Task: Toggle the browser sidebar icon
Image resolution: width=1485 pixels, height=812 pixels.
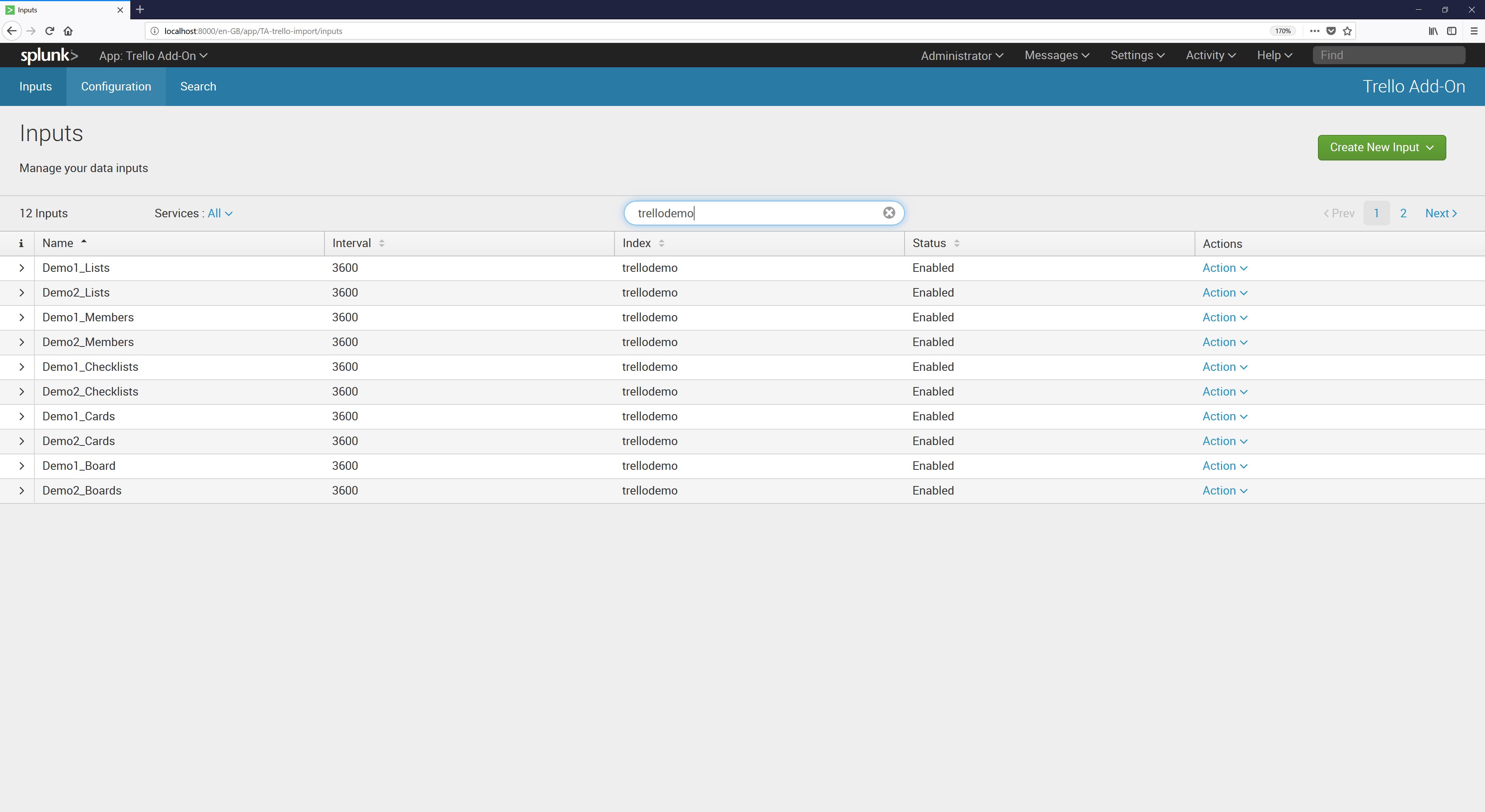Action: 1452,31
